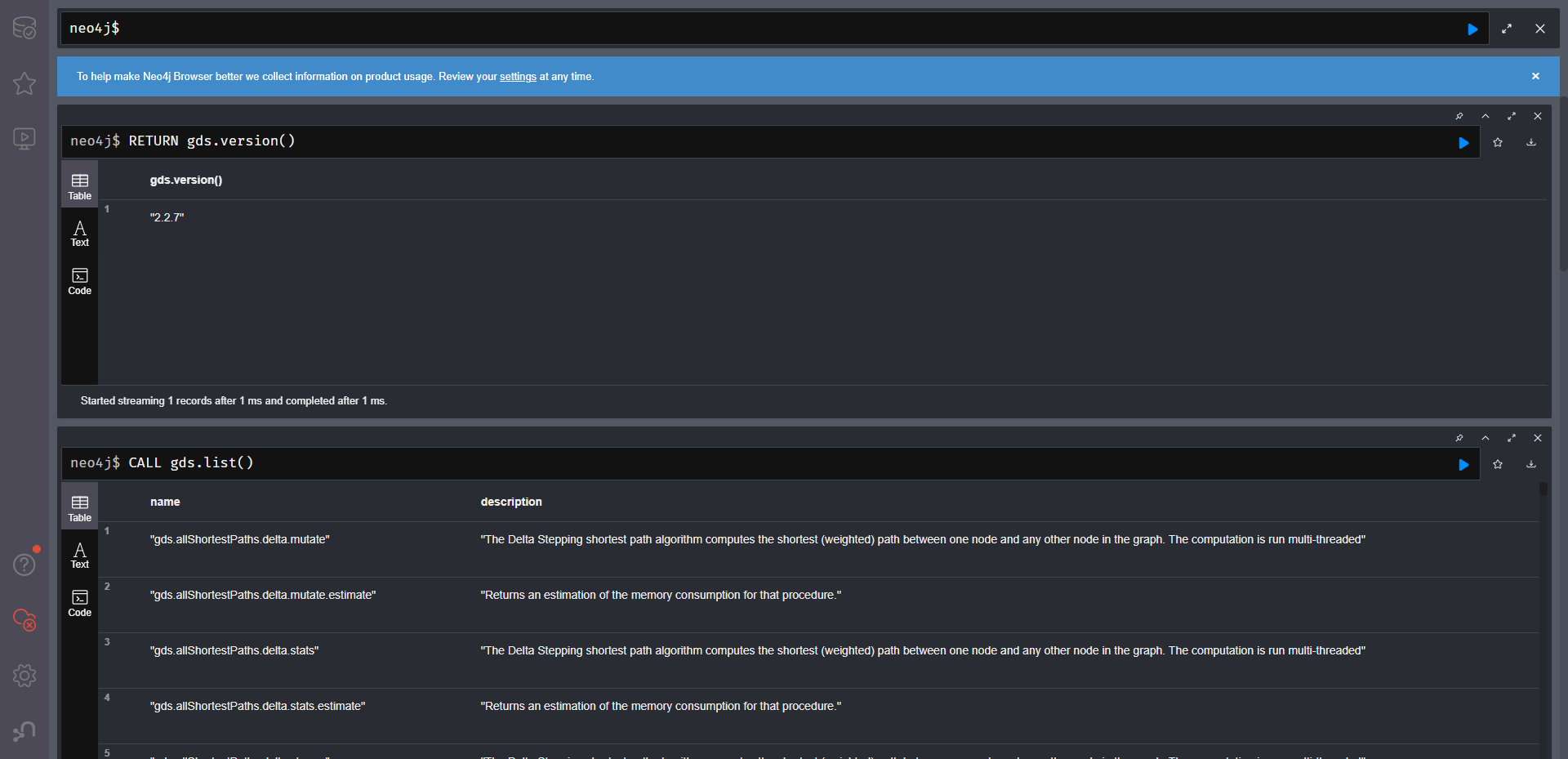Collapse the gds.version() result frame
The image size is (1568, 759).
click(x=1486, y=116)
